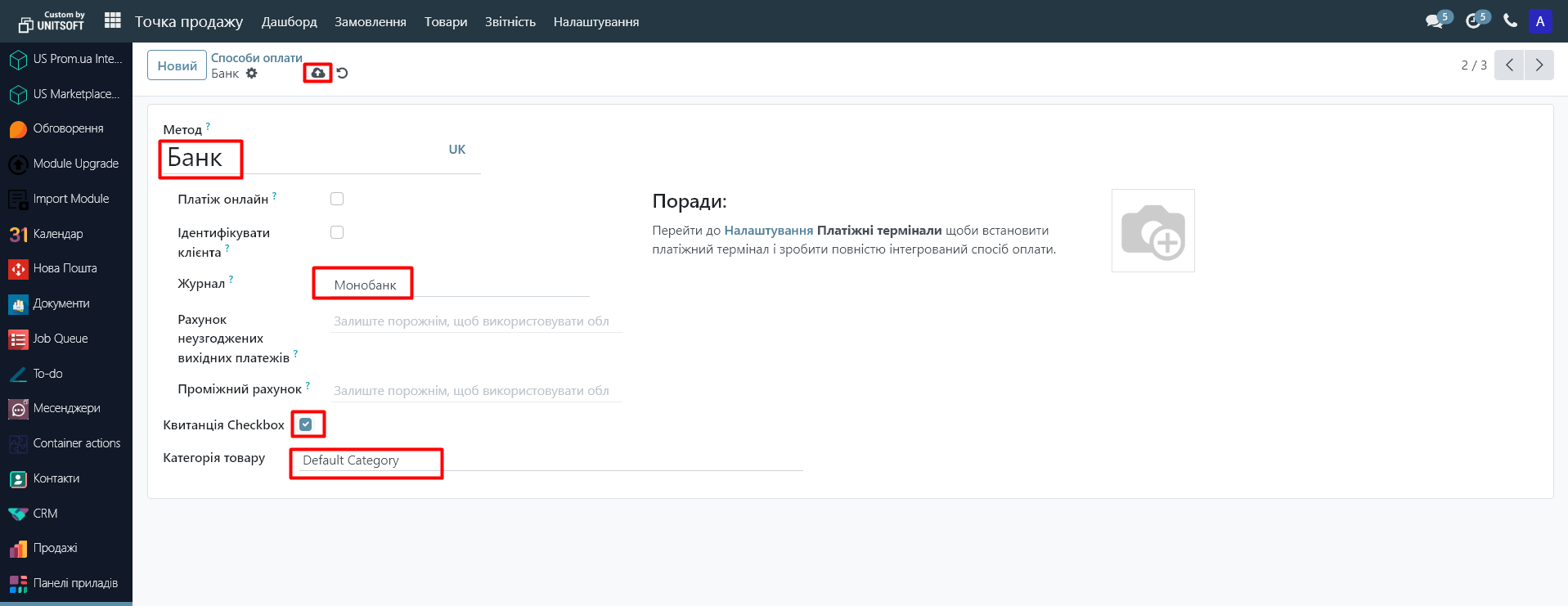Screen dimensions: 1568x606
Task: Open the activities clock icon
Action: tap(1473, 21)
